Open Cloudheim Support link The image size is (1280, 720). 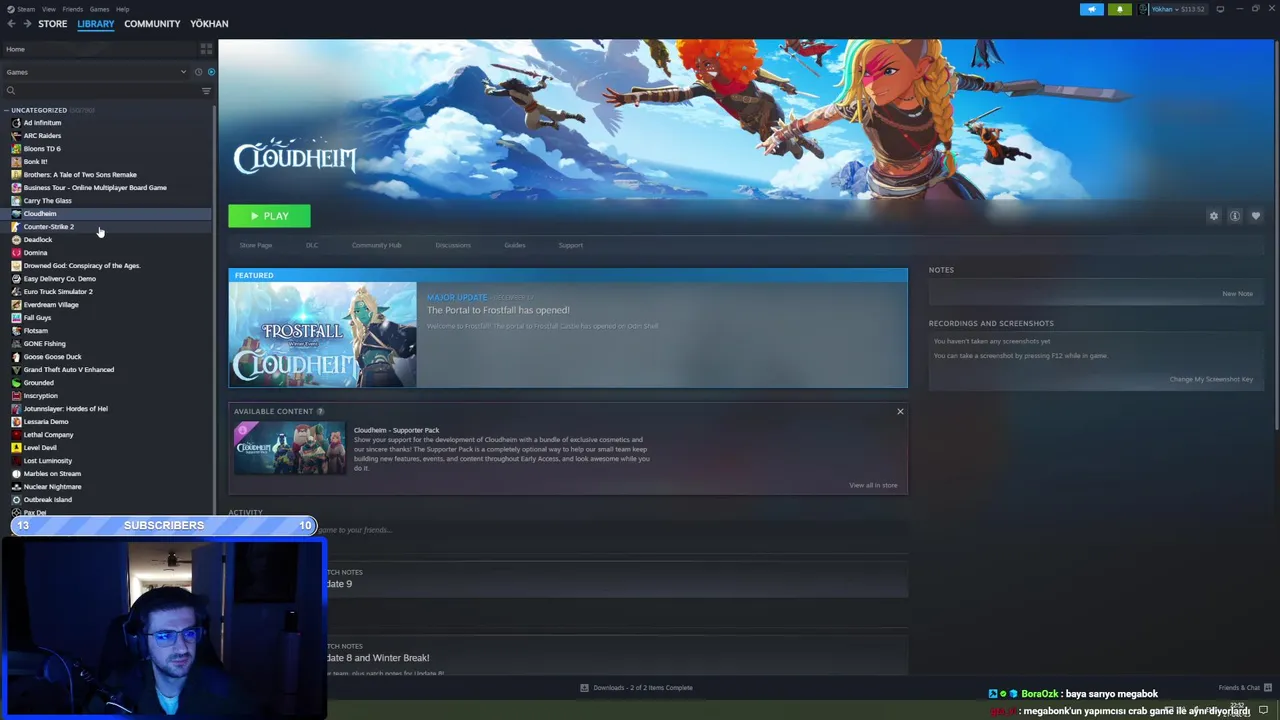click(x=570, y=245)
